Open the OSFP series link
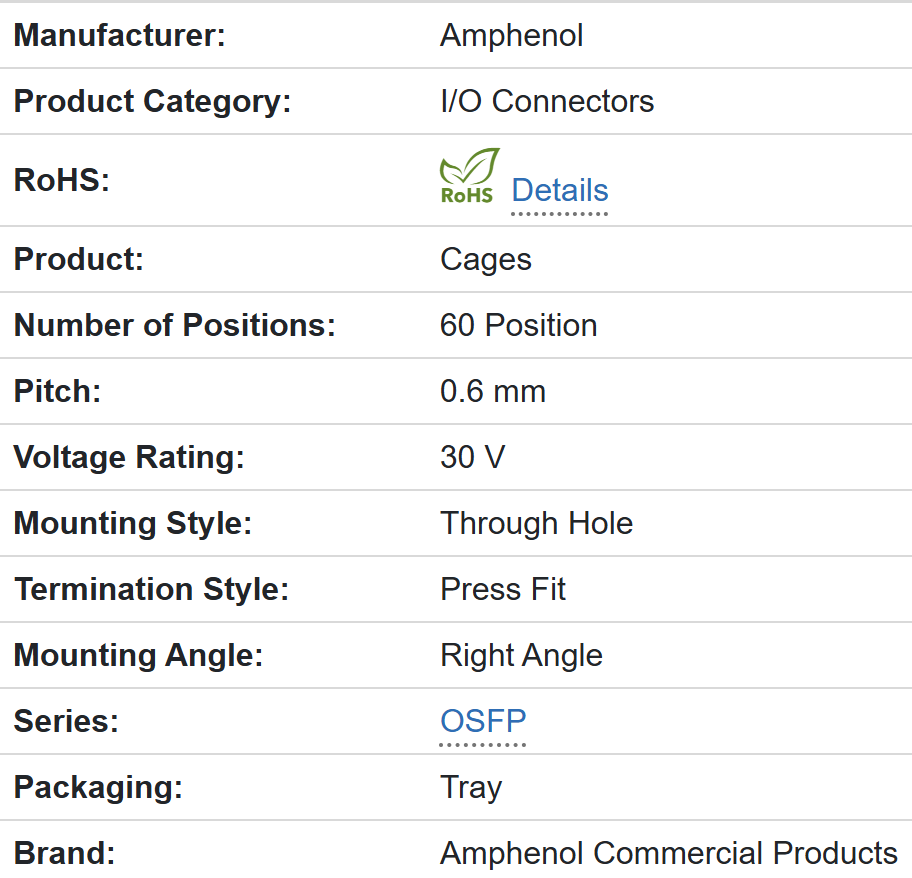The width and height of the screenshot is (912, 878). click(483, 721)
